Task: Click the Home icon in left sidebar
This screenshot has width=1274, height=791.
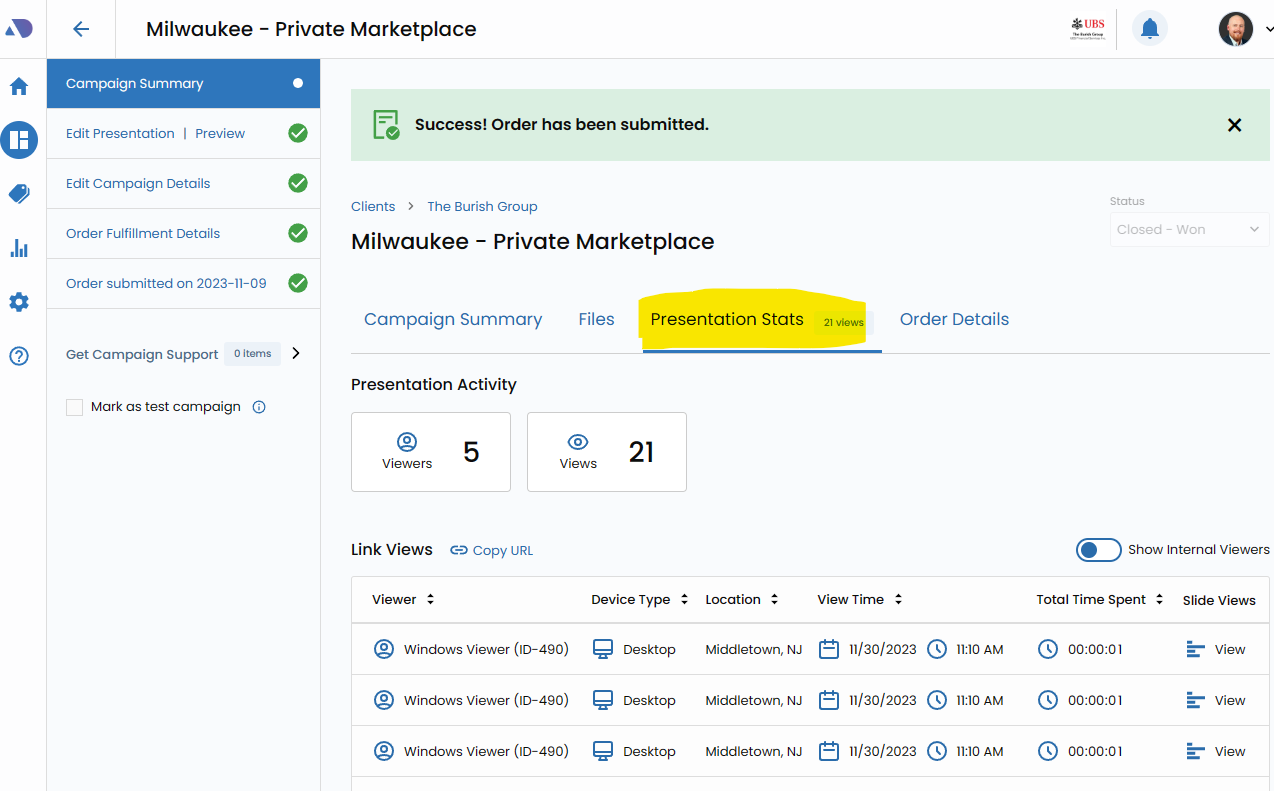Action: tap(19, 87)
